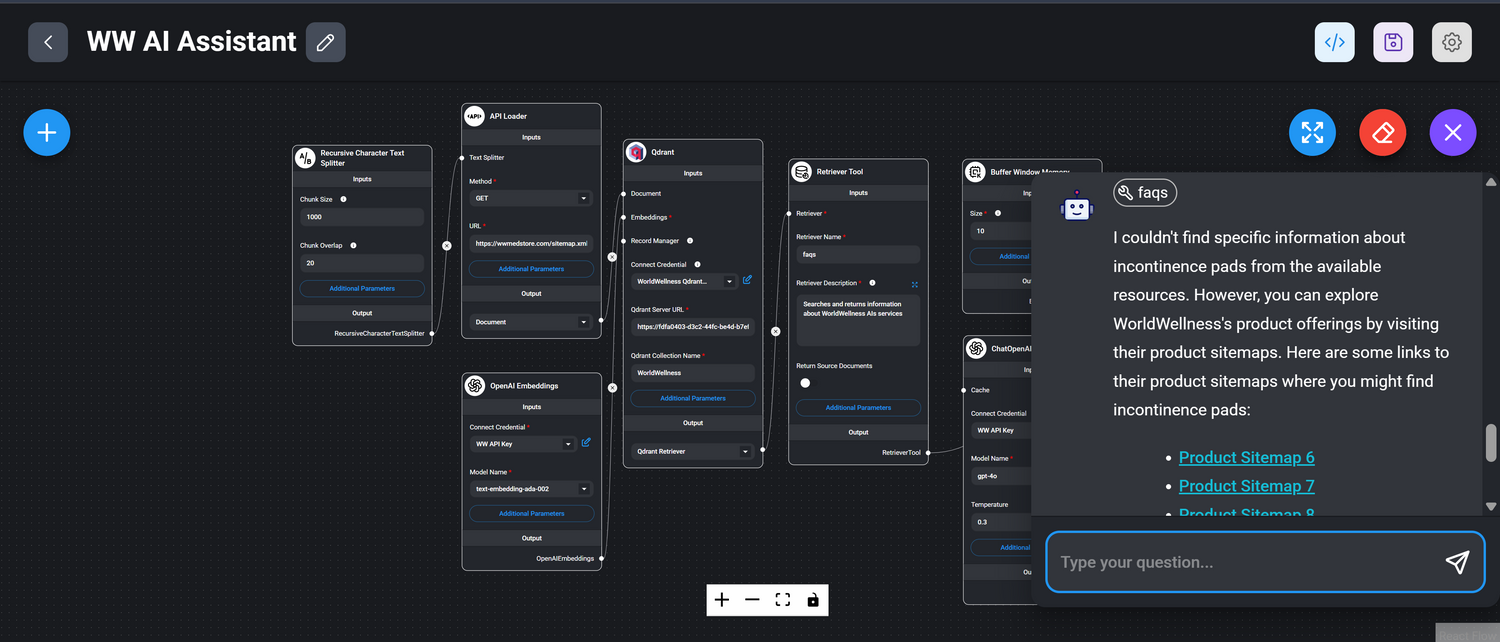Click the OpenAI Embeddings node logo

[475, 385]
